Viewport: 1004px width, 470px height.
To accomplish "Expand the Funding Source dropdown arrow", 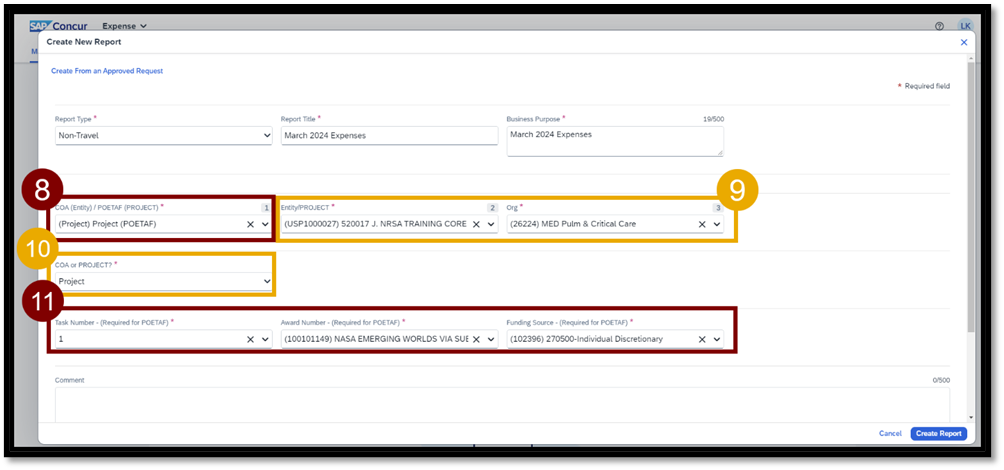I will 716,339.
